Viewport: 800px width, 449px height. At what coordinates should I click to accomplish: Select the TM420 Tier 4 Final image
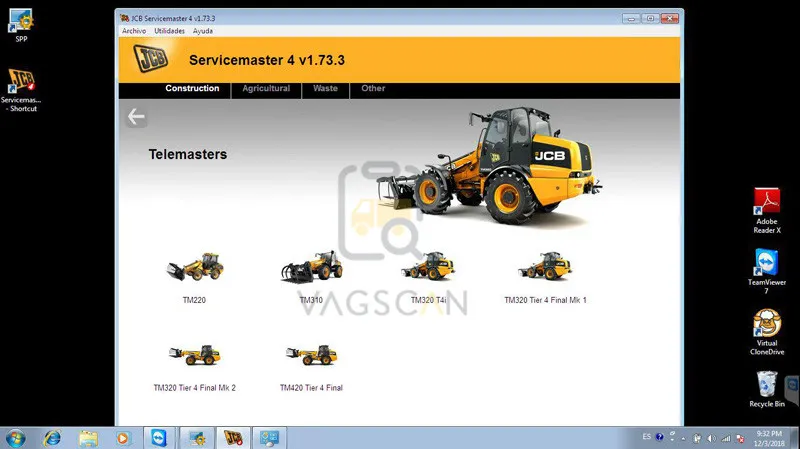click(x=311, y=355)
